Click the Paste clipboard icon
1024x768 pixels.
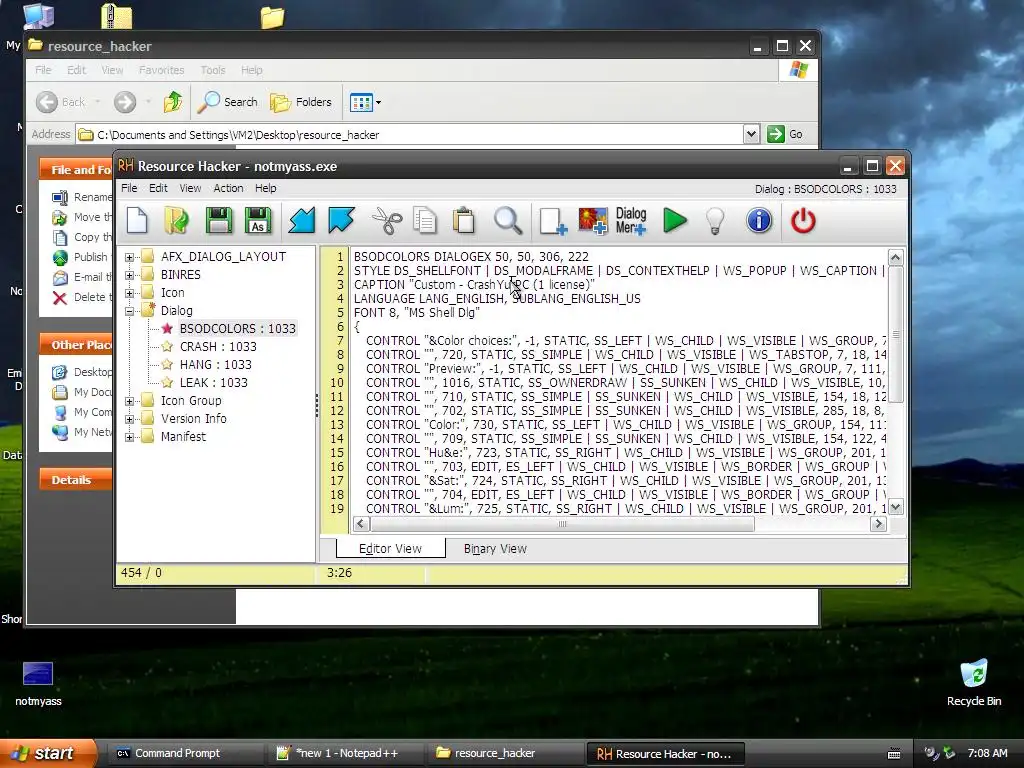point(464,220)
